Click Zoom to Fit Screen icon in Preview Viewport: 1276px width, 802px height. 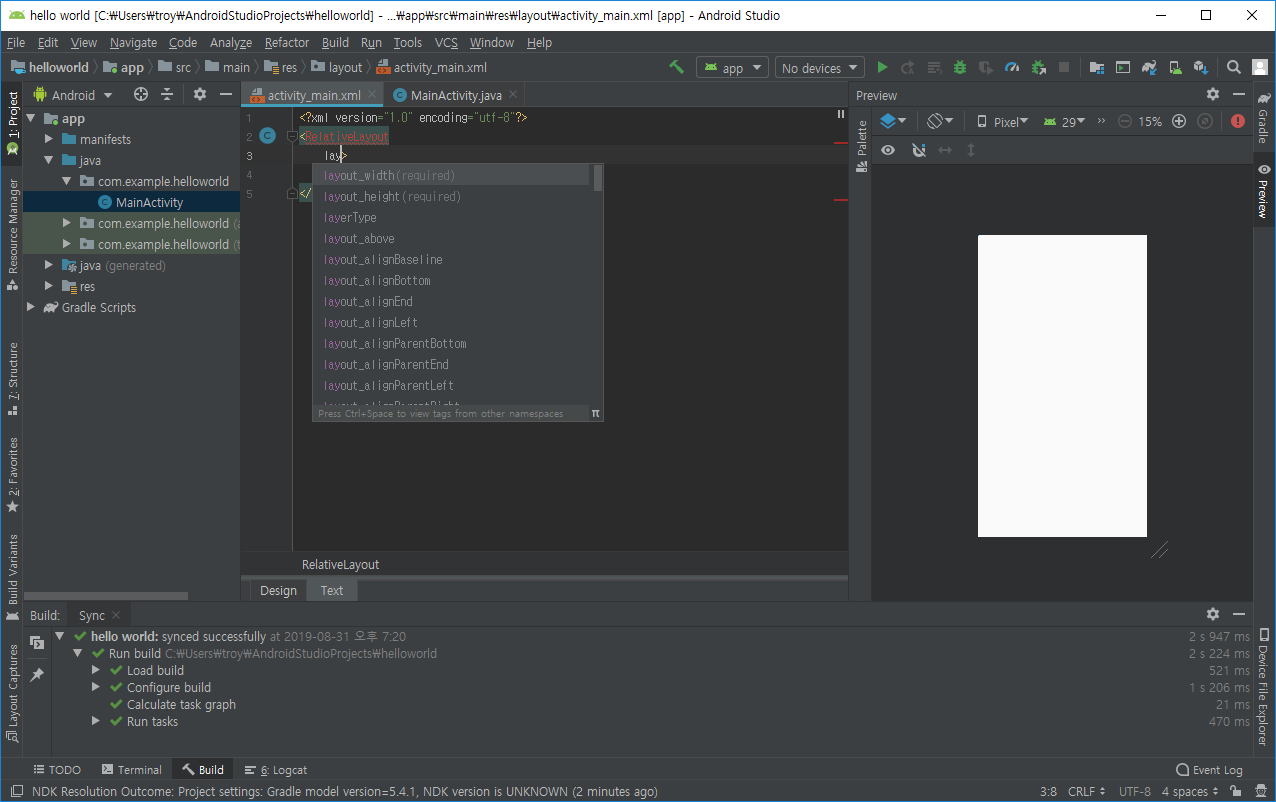pos(1205,121)
